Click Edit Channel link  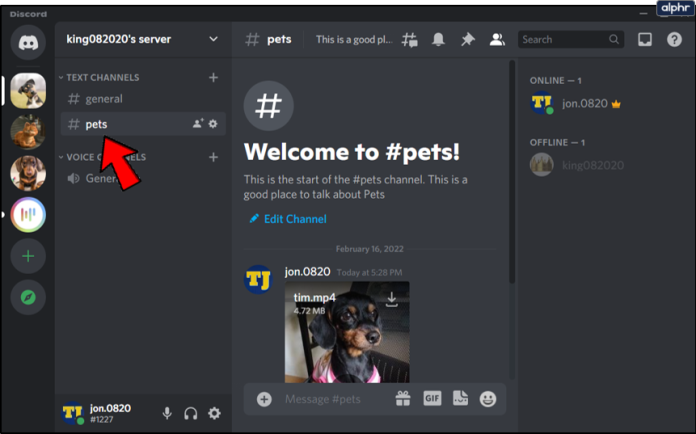(288, 219)
